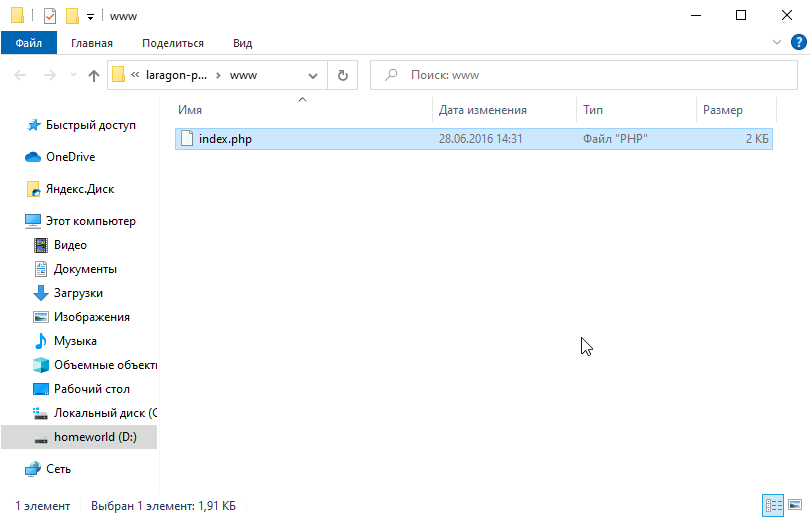Go up one folder level with arrow
This screenshot has width=811, height=518.
tap(94, 75)
